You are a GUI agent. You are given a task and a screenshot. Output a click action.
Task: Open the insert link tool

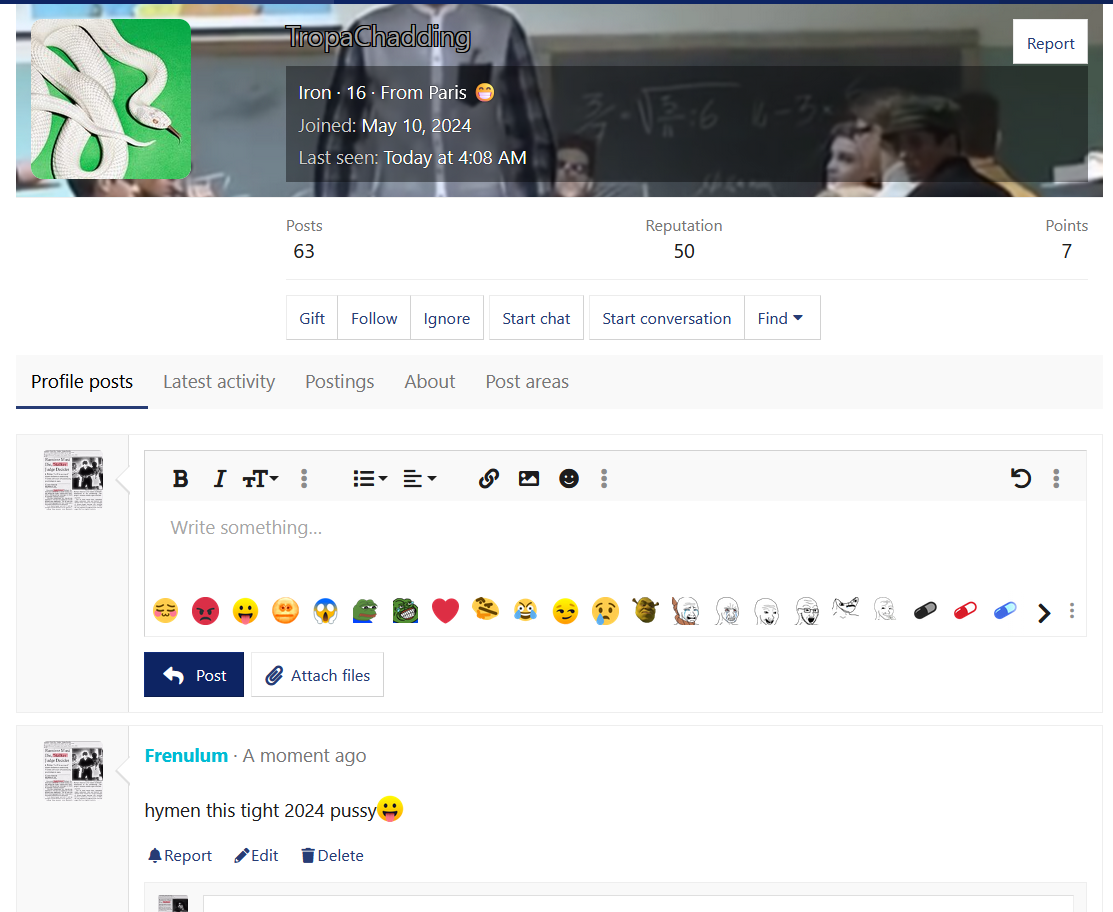[x=488, y=478]
